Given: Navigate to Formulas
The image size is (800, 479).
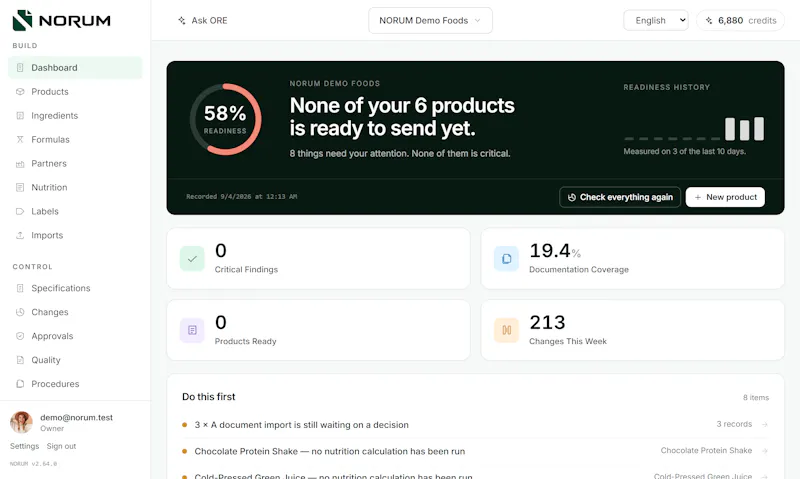Looking at the screenshot, I should (x=75, y=139).
